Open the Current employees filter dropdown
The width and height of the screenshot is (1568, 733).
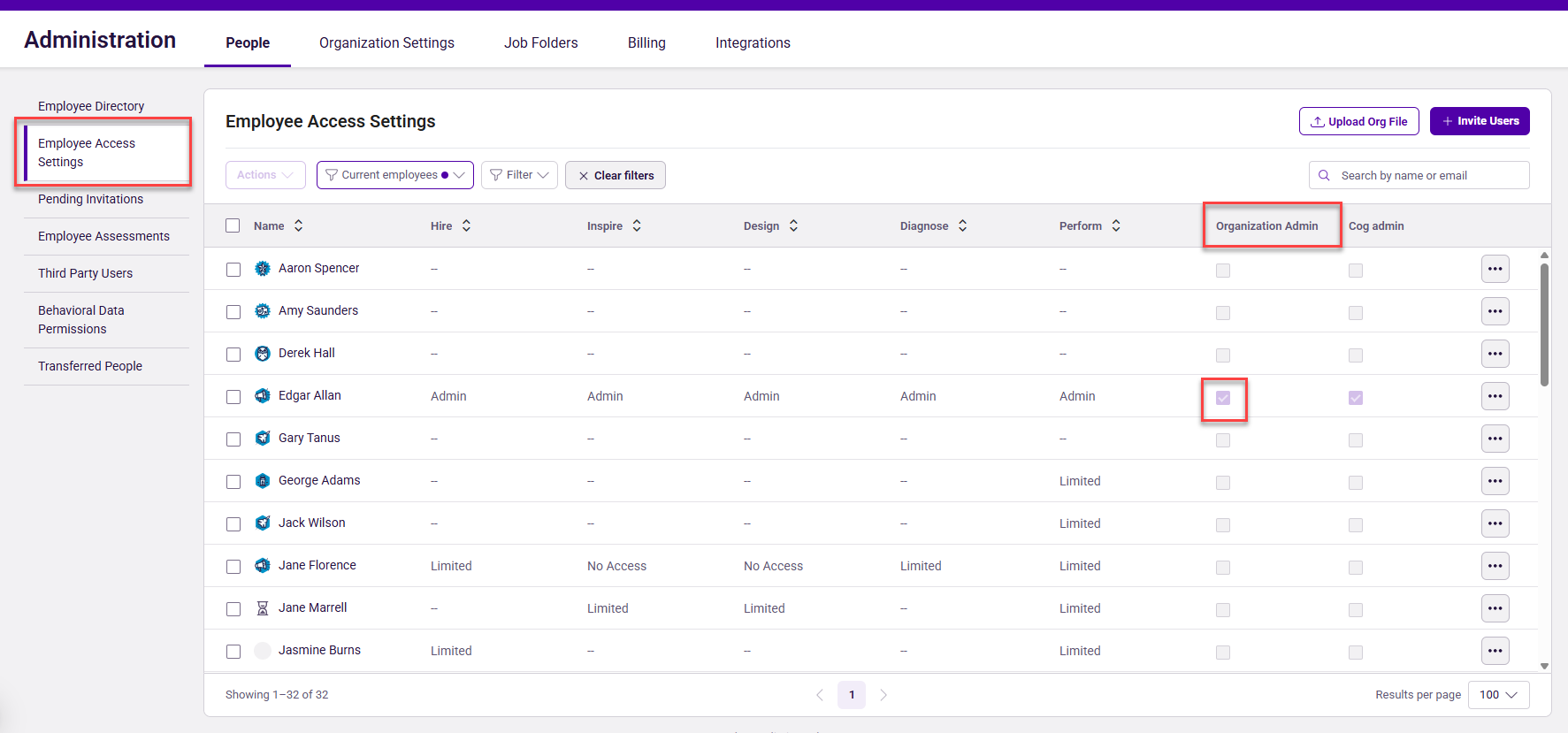tap(394, 175)
